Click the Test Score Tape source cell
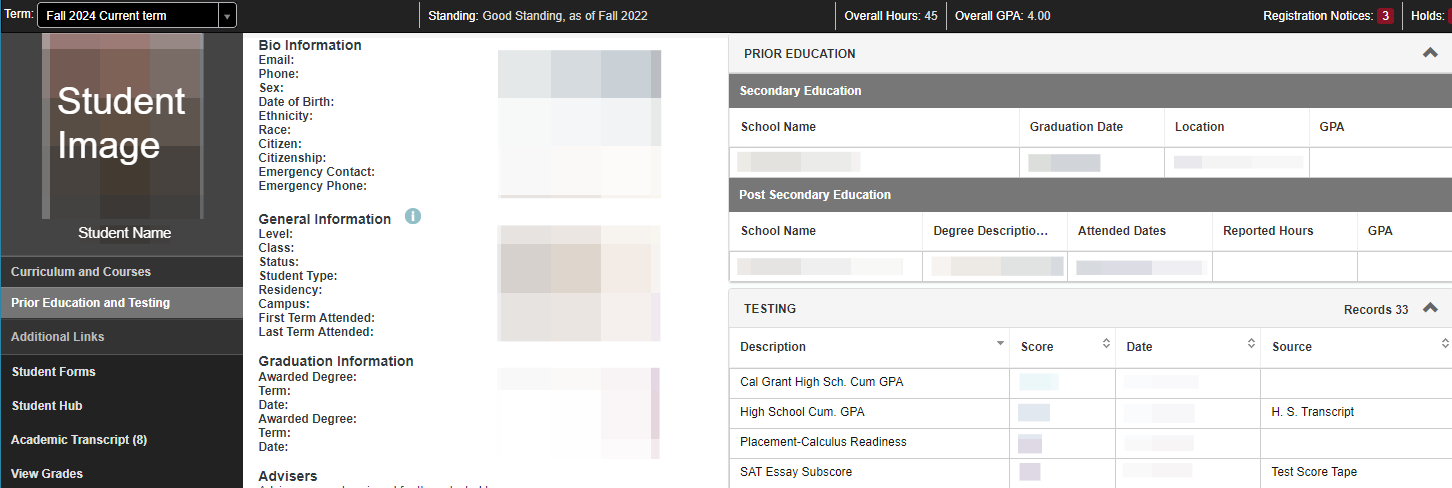The height and width of the screenshot is (488, 1452). click(1314, 472)
